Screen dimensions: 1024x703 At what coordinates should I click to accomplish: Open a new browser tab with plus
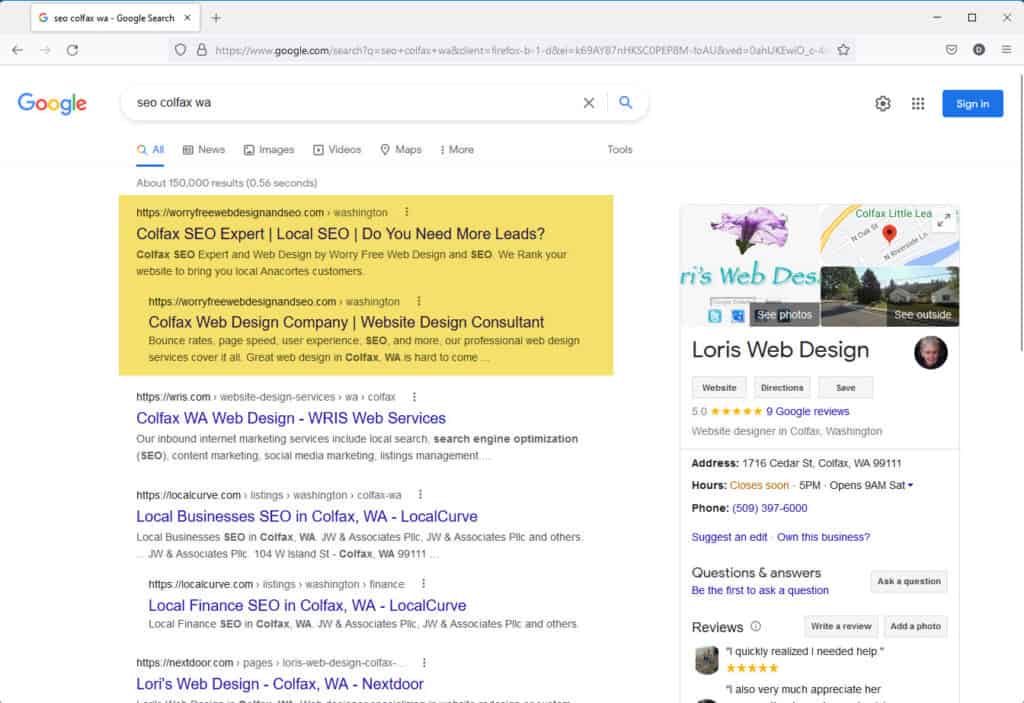[x=216, y=18]
